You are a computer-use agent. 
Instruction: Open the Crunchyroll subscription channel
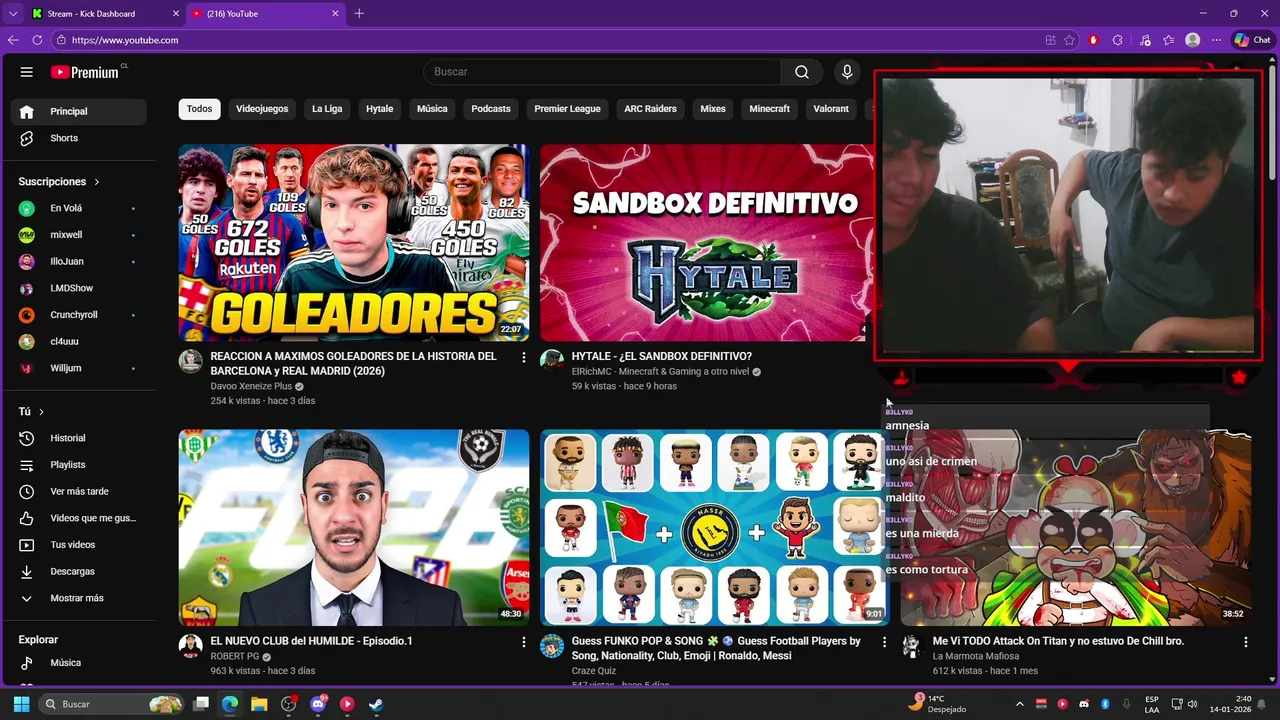point(78,315)
